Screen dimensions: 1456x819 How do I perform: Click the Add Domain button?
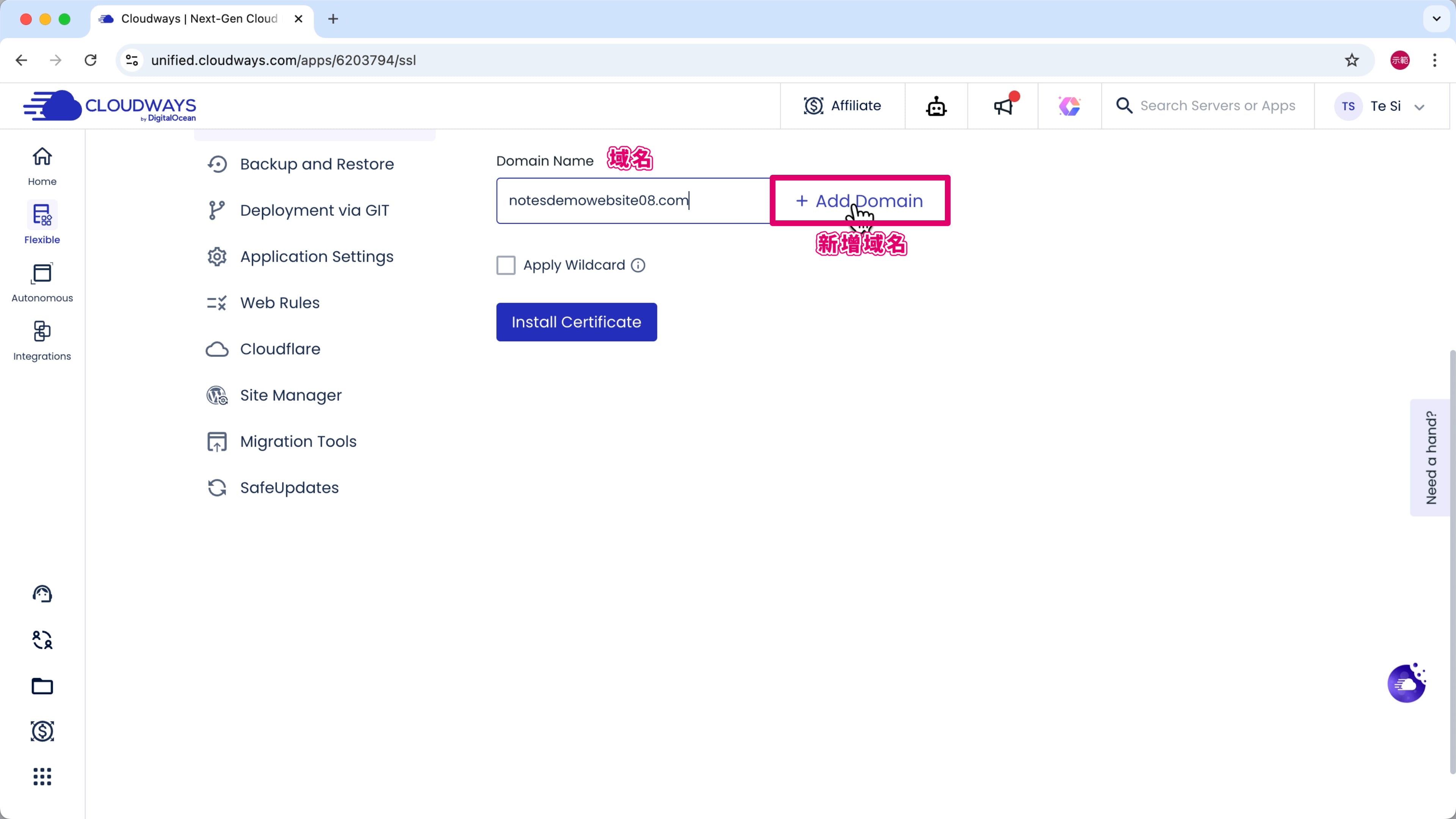[859, 201]
